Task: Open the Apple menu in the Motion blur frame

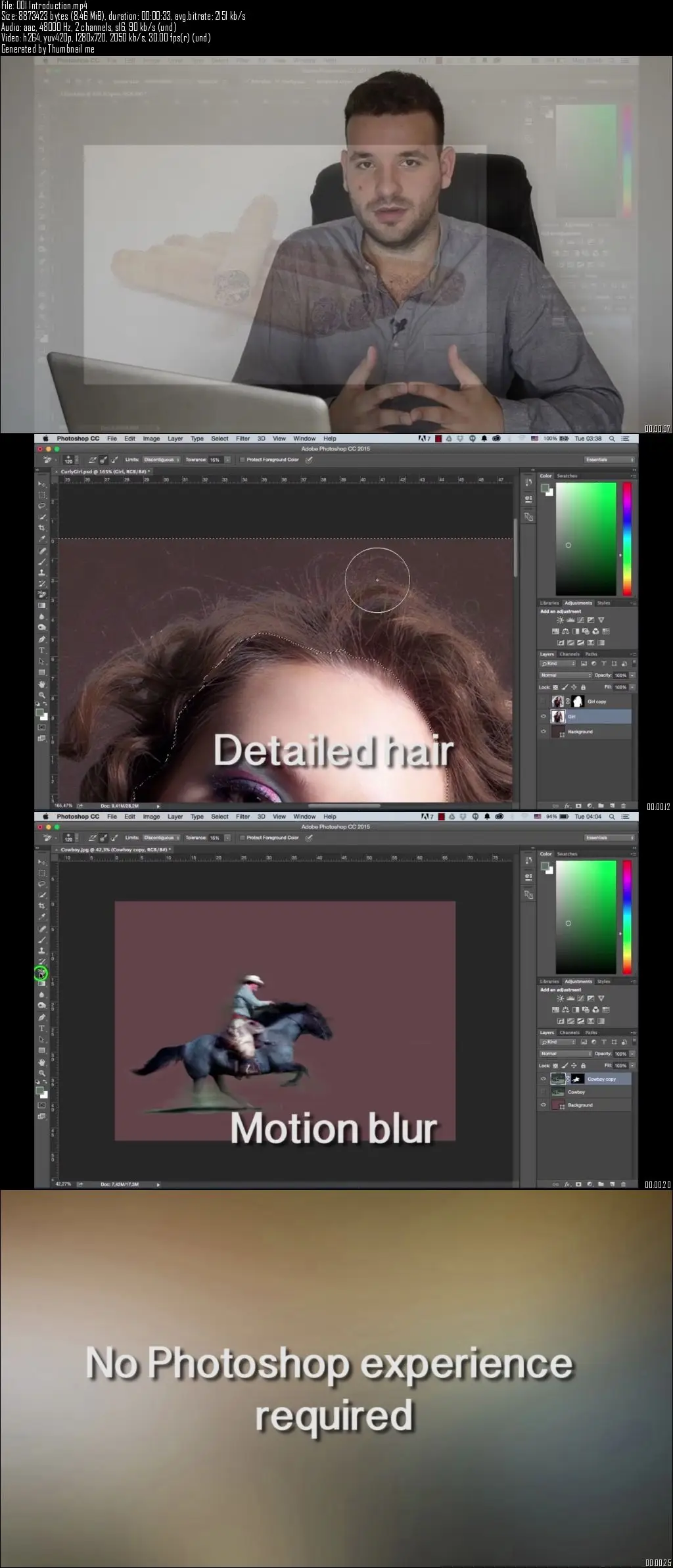Action: coord(45,817)
